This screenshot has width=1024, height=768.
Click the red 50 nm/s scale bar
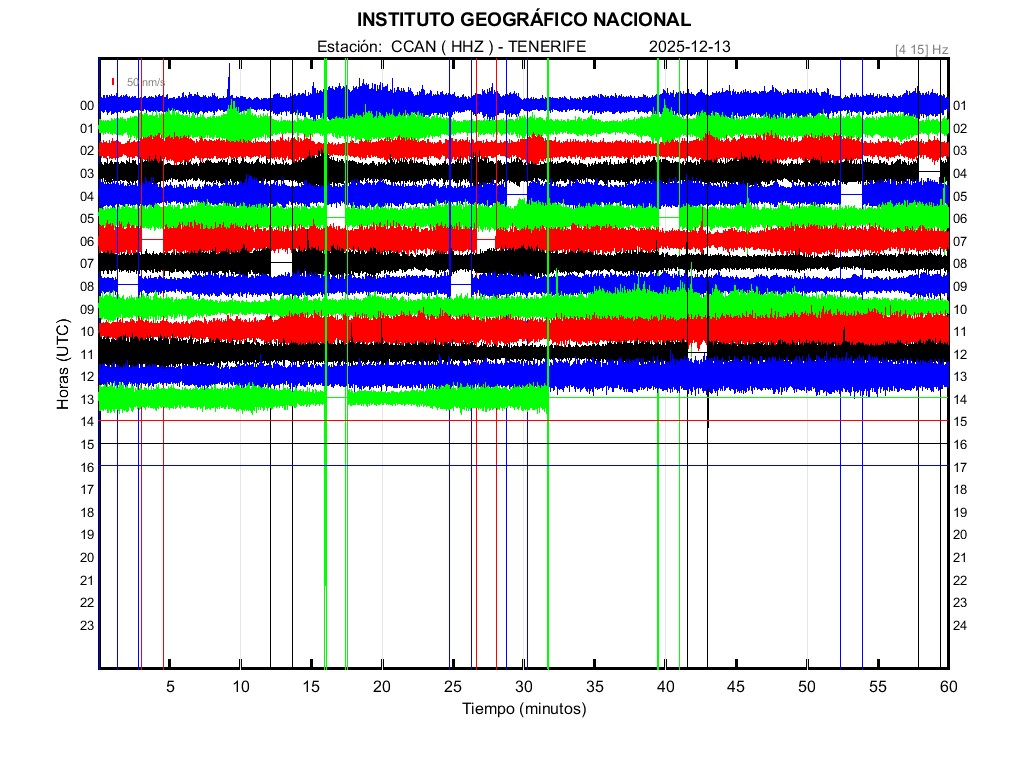tap(114, 82)
